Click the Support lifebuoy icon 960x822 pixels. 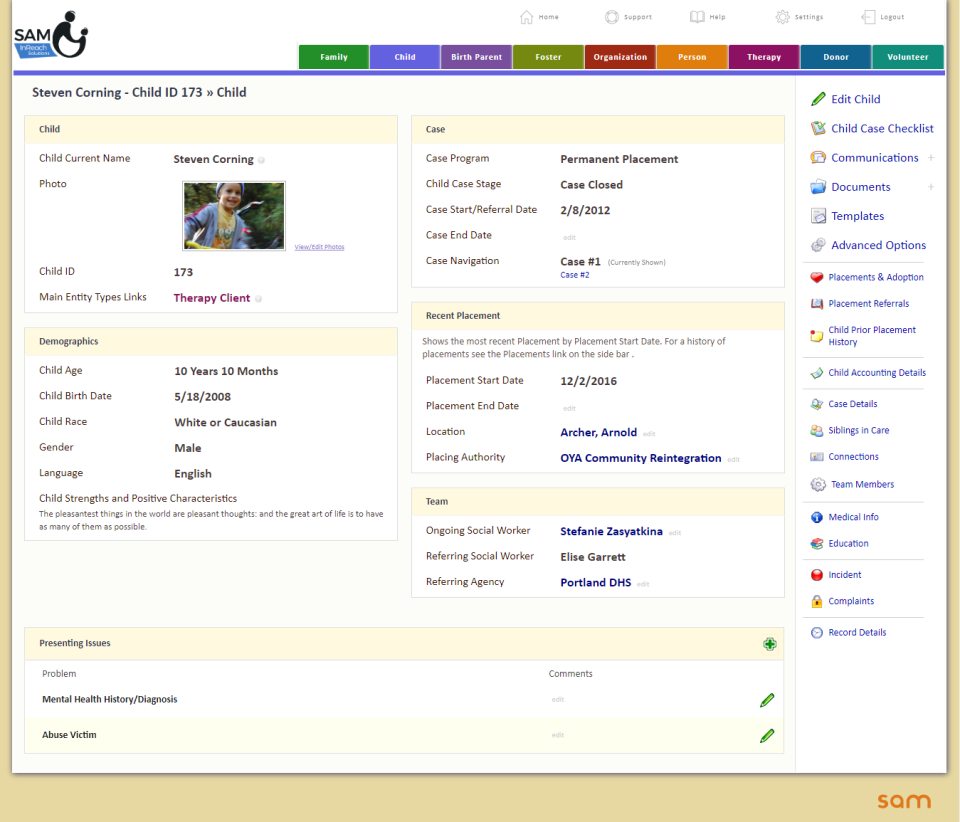(612, 17)
